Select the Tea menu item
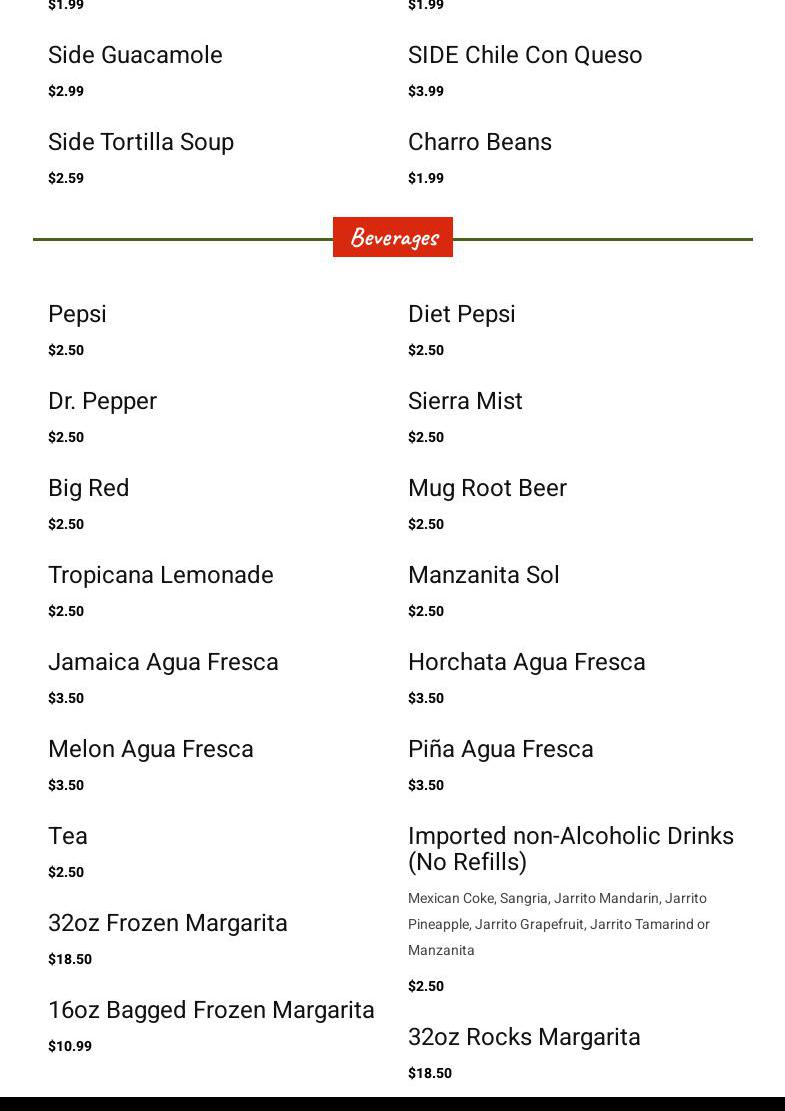This screenshot has height=1111, width=785. [68, 836]
